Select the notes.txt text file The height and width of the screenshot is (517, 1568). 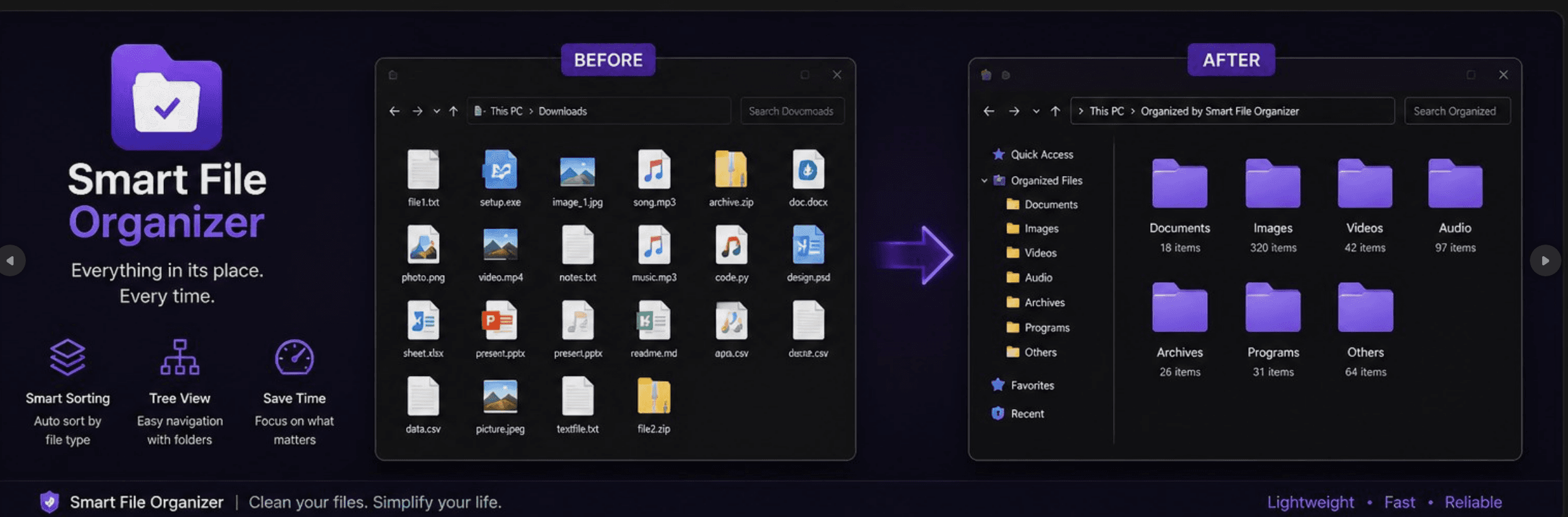coord(577,245)
